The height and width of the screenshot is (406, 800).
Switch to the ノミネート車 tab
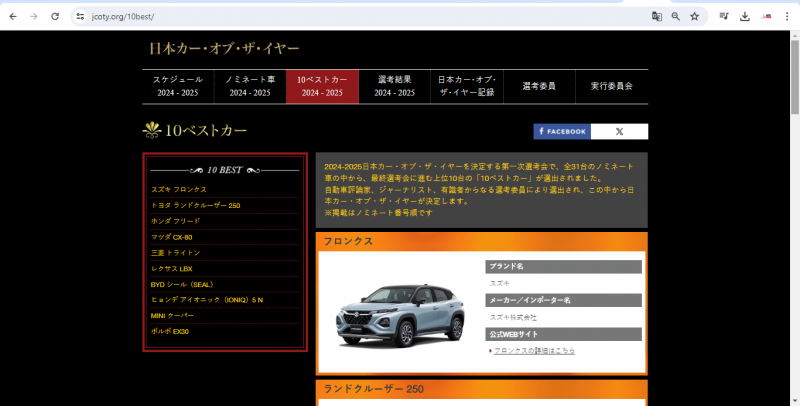coord(250,86)
